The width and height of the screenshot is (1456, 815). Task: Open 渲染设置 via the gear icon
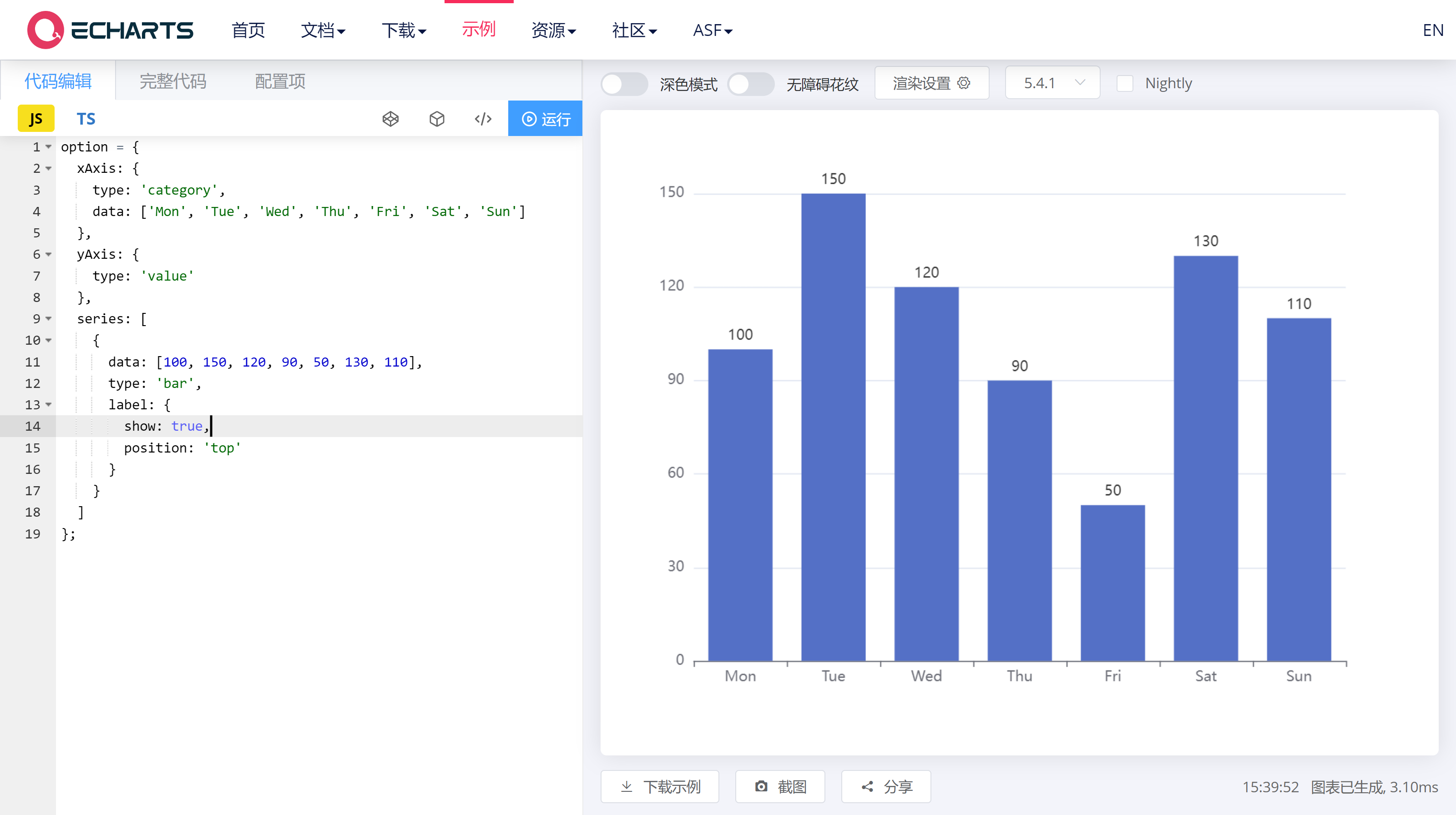[931, 82]
